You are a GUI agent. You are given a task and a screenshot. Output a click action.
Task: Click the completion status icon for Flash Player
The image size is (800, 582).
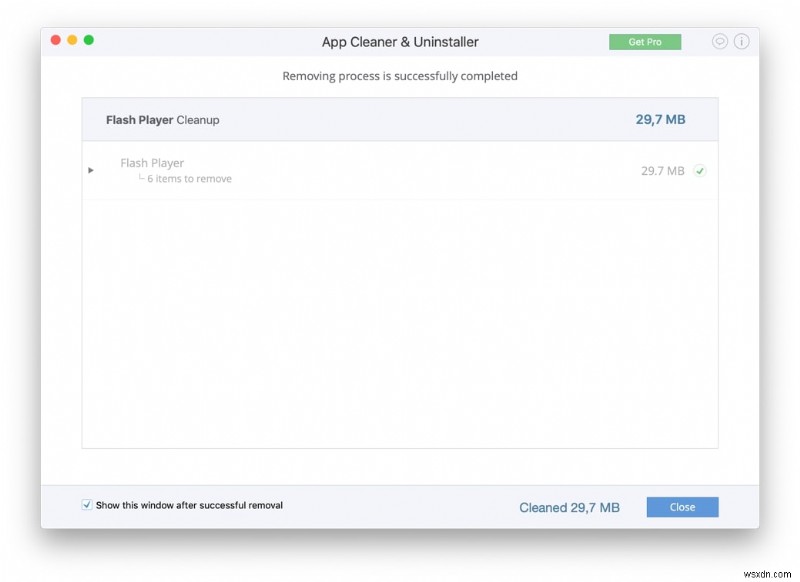pyautogui.click(x=700, y=170)
